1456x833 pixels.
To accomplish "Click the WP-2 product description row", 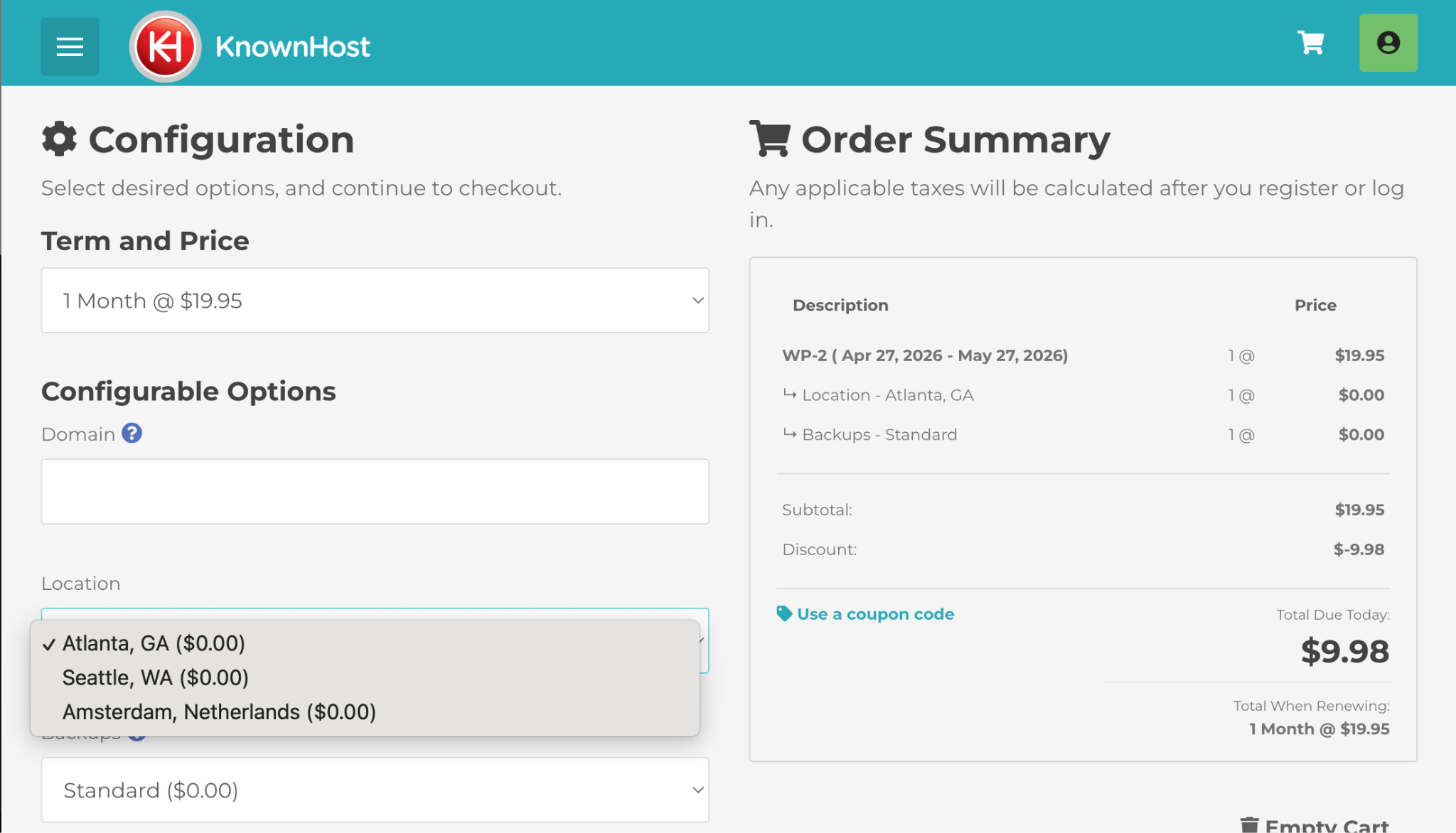I will point(1083,355).
